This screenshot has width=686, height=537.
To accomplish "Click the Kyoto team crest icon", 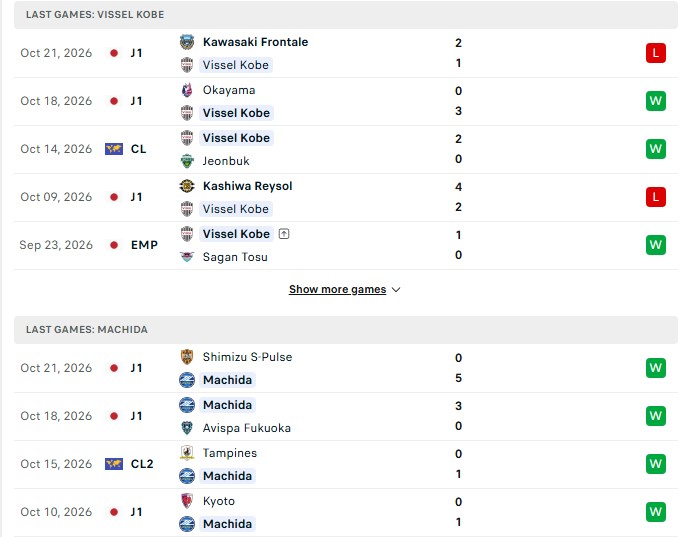I will point(187,501).
